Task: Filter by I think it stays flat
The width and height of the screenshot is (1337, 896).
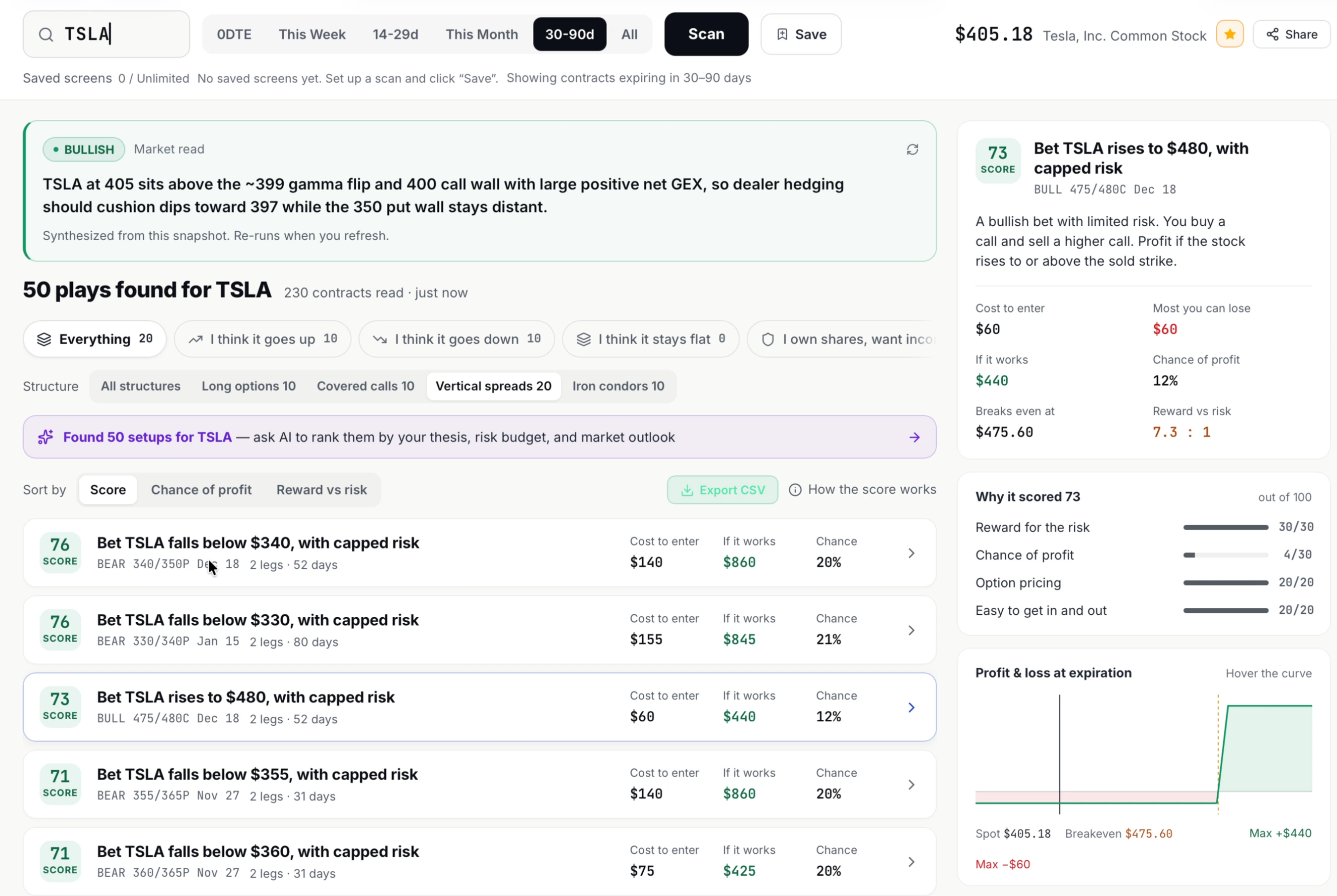Action: pyautogui.click(x=651, y=339)
